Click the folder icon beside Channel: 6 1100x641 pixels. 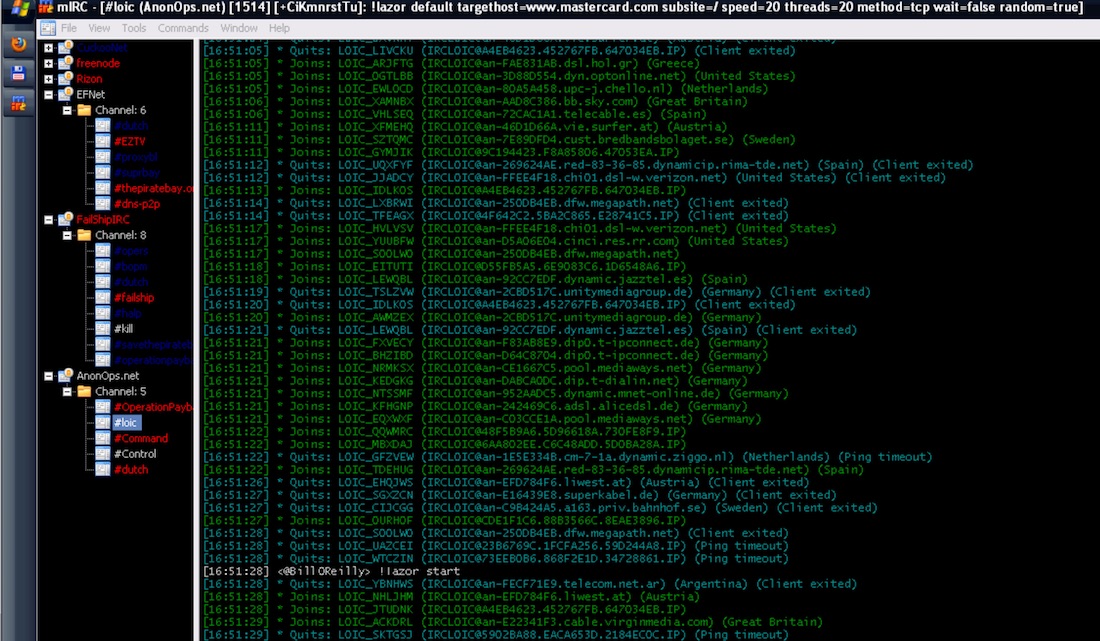(84, 110)
